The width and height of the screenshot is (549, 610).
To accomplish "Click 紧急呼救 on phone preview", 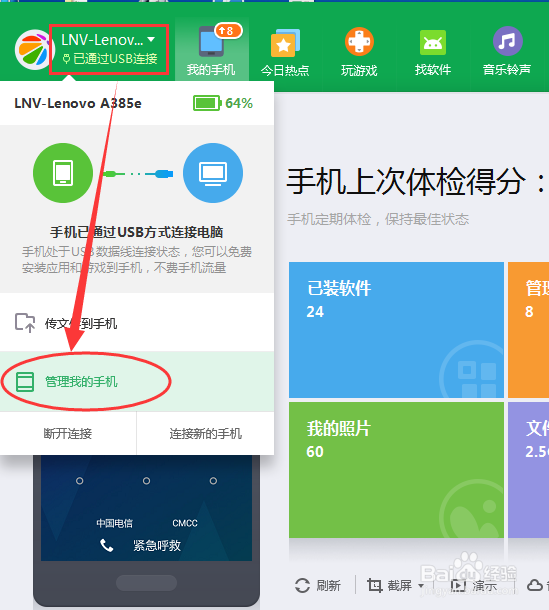I will point(157,545).
